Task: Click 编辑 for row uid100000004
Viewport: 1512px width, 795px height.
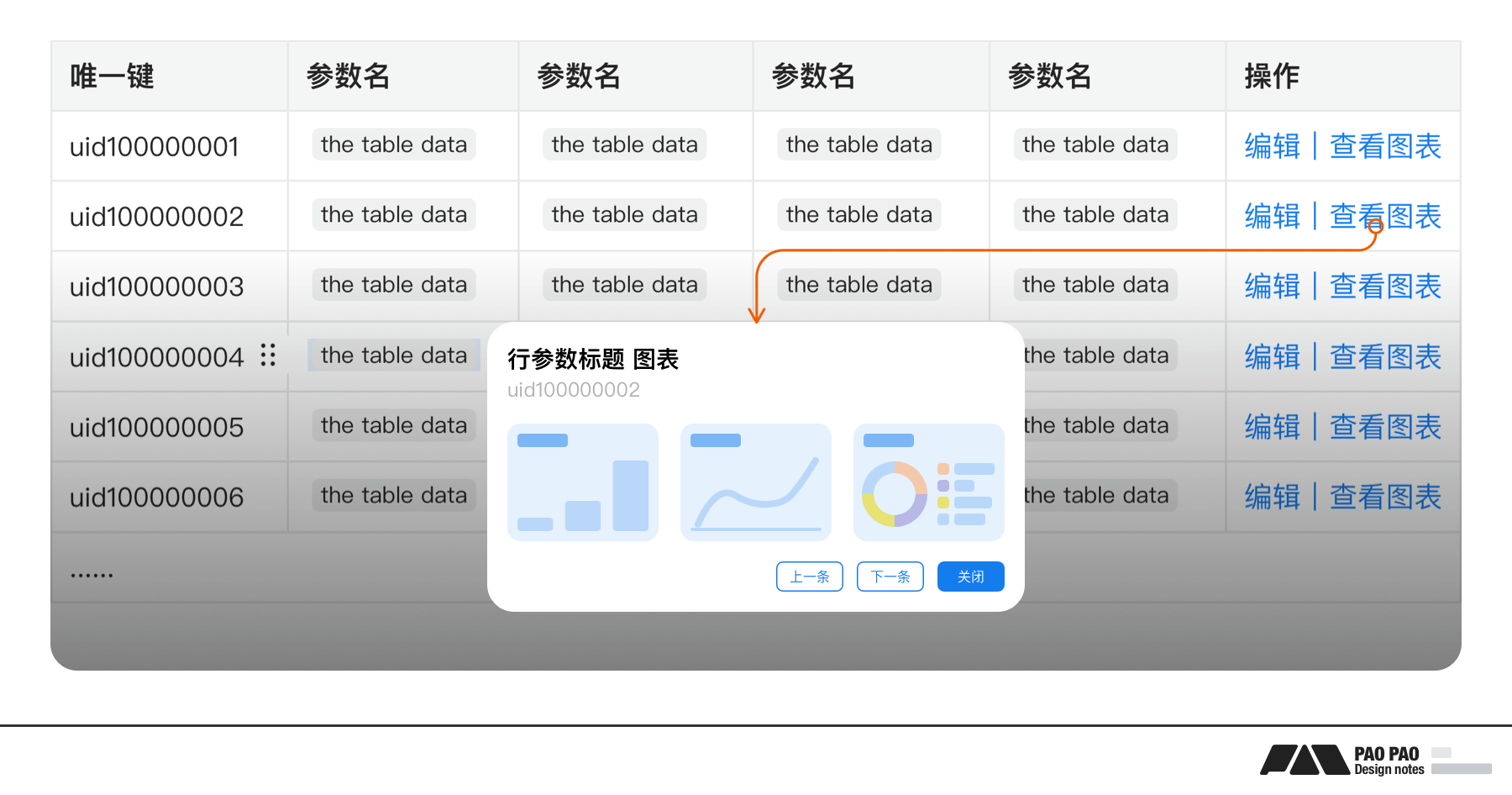Action: [1272, 357]
